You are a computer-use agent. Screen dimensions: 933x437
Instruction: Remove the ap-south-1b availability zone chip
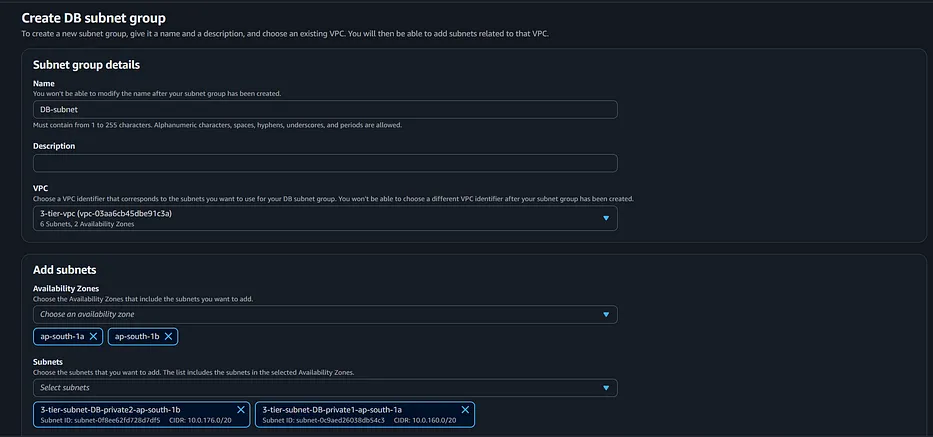168,336
